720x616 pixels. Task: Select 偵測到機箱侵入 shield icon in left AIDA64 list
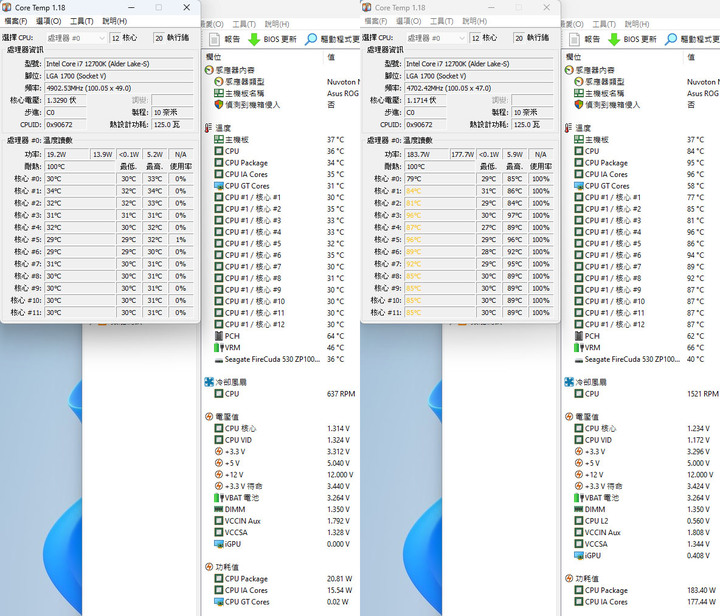pyautogui.click(x=219, y=105)
